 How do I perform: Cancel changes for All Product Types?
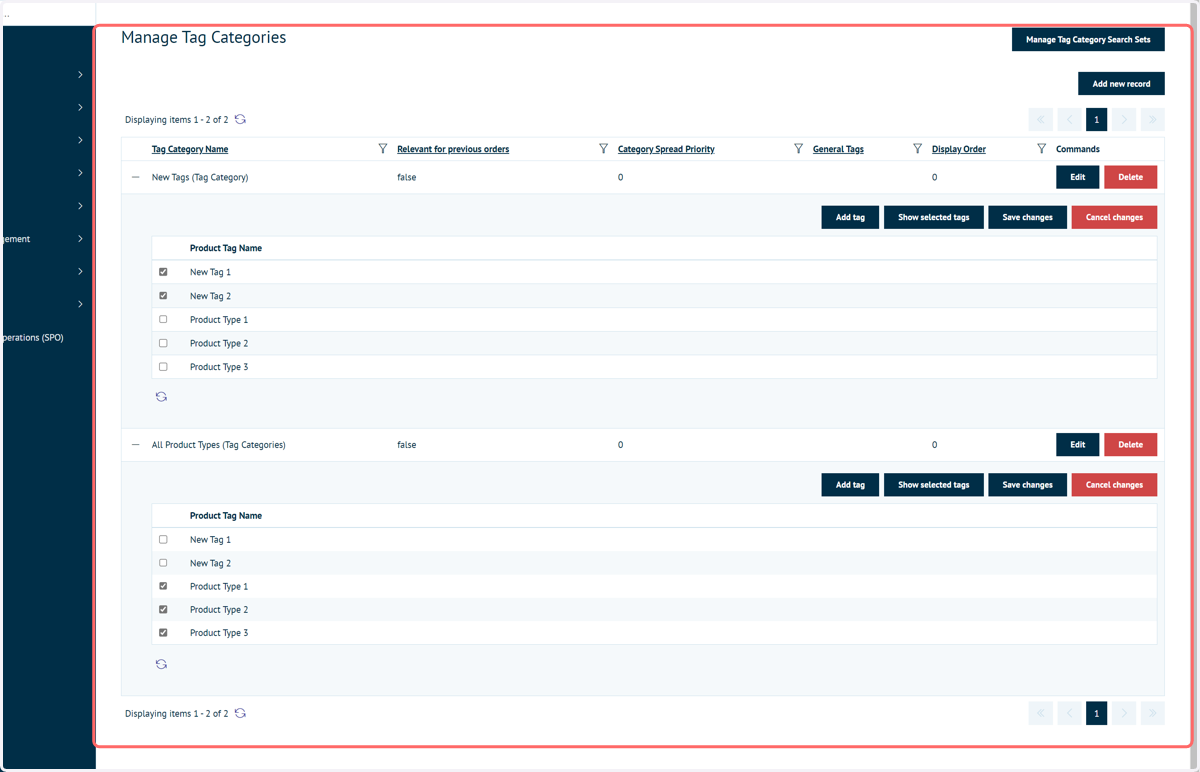[1114, 485]
